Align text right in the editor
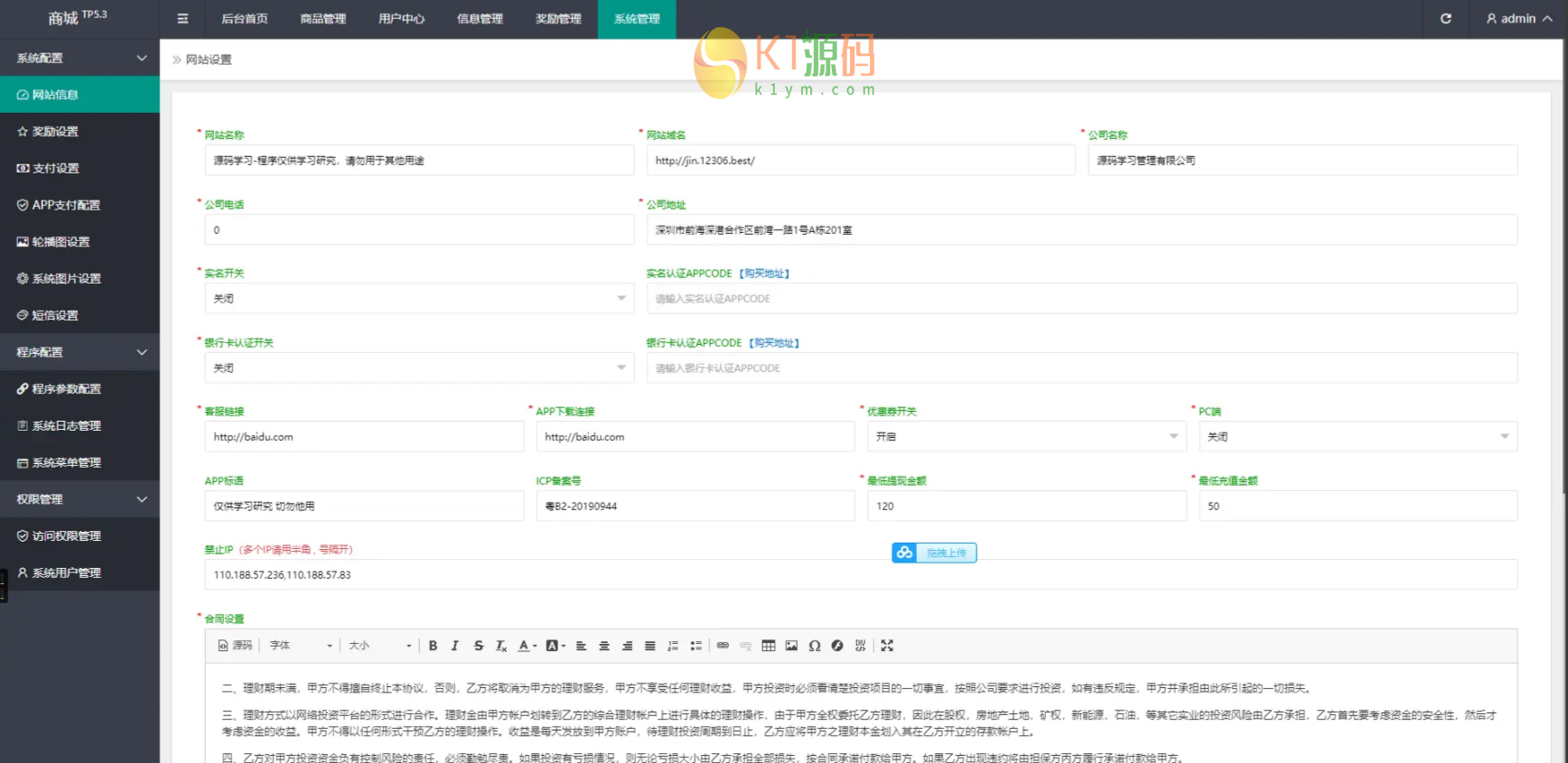The width and height of the screenshot is (1568, 763). pyautogui.click(x=627, y=646)
